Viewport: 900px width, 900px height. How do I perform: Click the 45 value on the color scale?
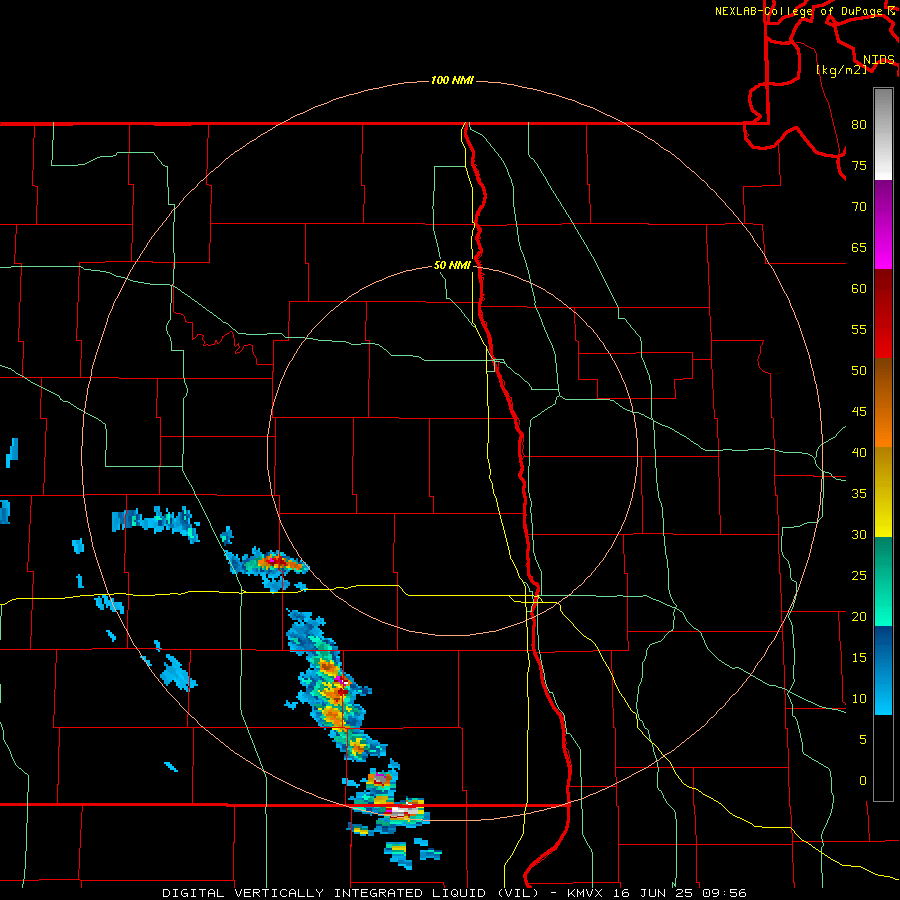pyautogui.click(x=859, y=412)
